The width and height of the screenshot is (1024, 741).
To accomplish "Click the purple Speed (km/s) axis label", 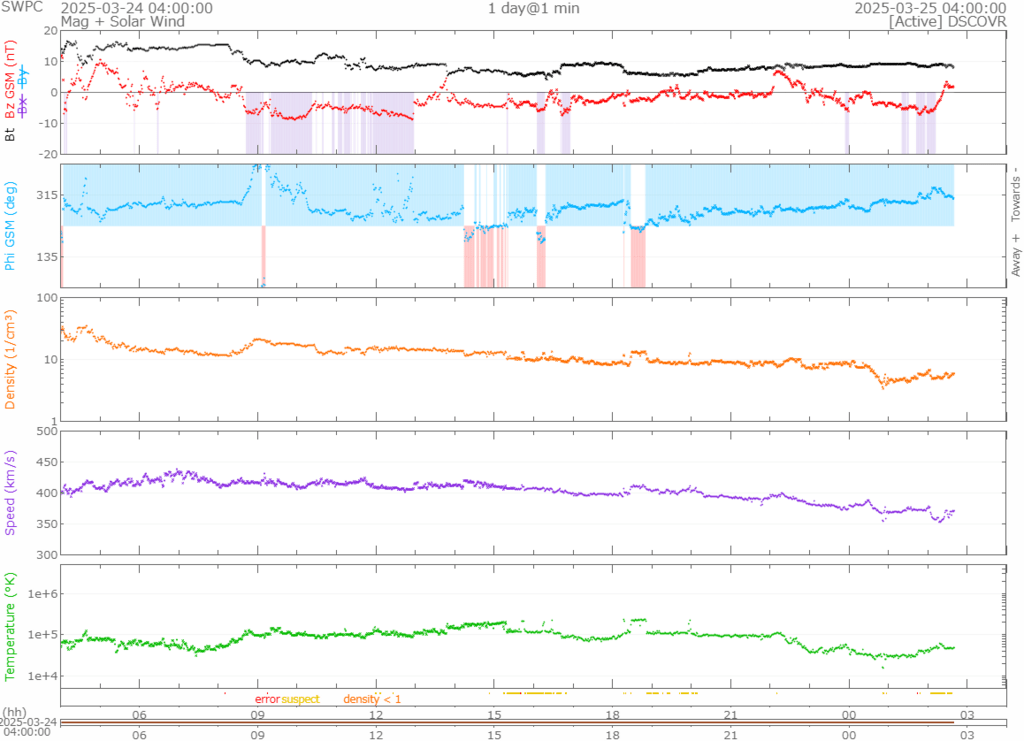I will pos(11,492).
